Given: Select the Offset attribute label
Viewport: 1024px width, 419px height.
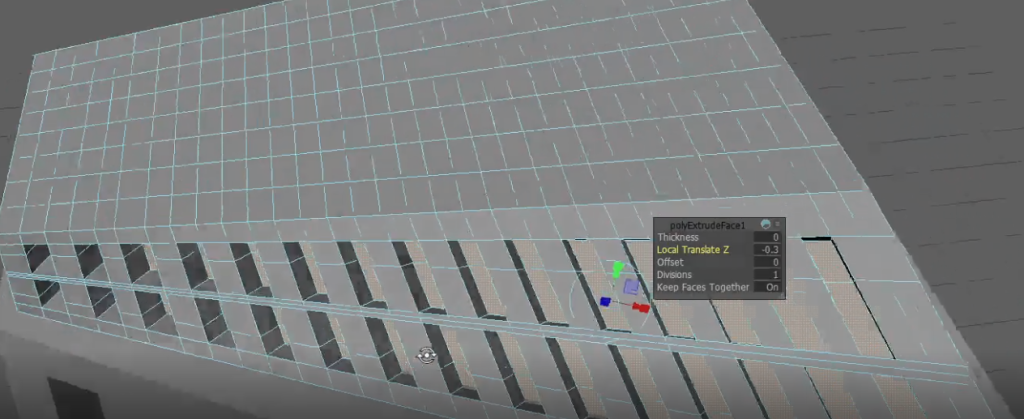Looking at the screenshot, I should tap(670, 262).
